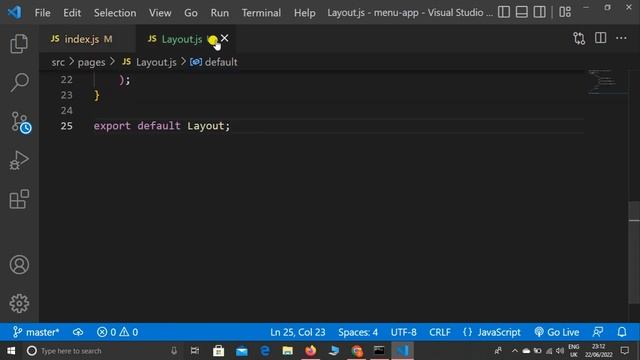The width and height of the screenshot is (640, 360).
Task: Open File Explorer from taskbar
Action: click(x=288, y=351)
